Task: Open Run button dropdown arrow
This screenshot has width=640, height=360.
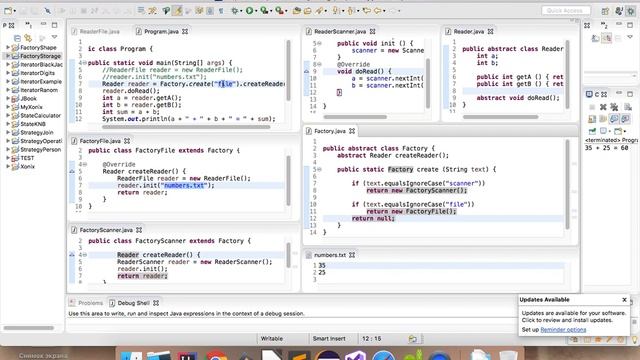Action: pyautogui.click(x=256, y=11)
